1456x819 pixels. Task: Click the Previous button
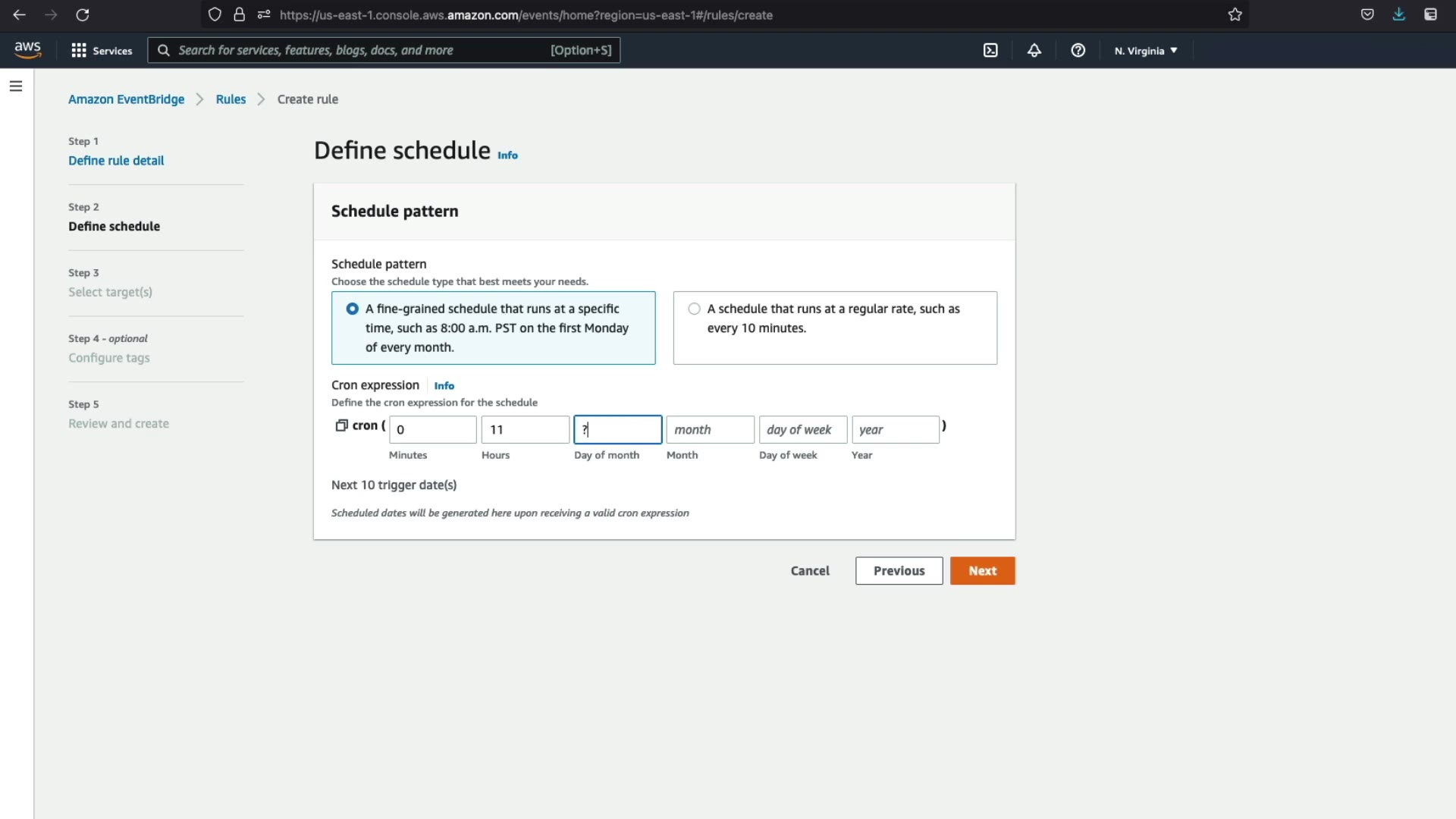[899, 571]
